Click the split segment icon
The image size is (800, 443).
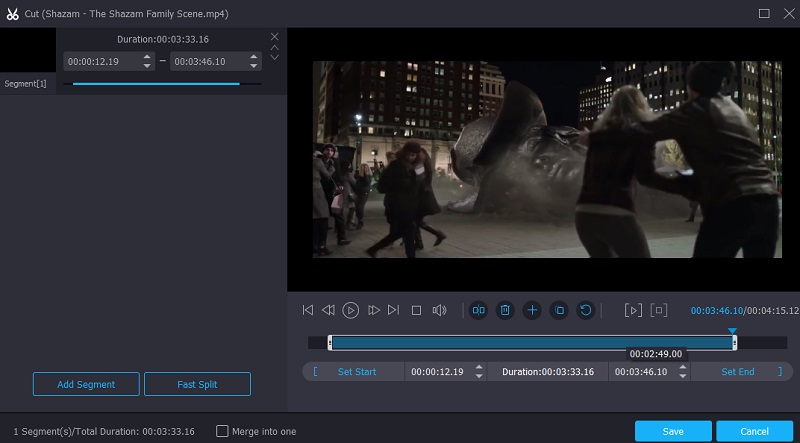click(x=479, y=310)
